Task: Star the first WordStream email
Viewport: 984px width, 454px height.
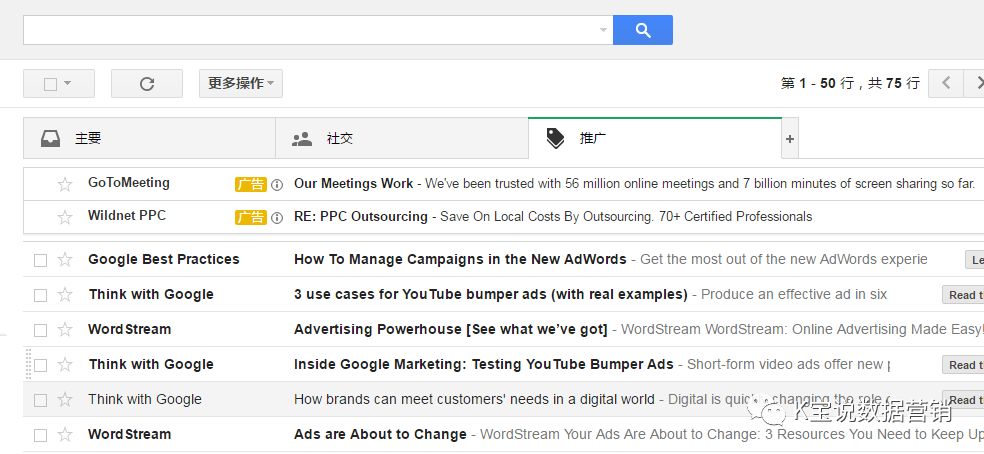Action: [x=65, y=330]
